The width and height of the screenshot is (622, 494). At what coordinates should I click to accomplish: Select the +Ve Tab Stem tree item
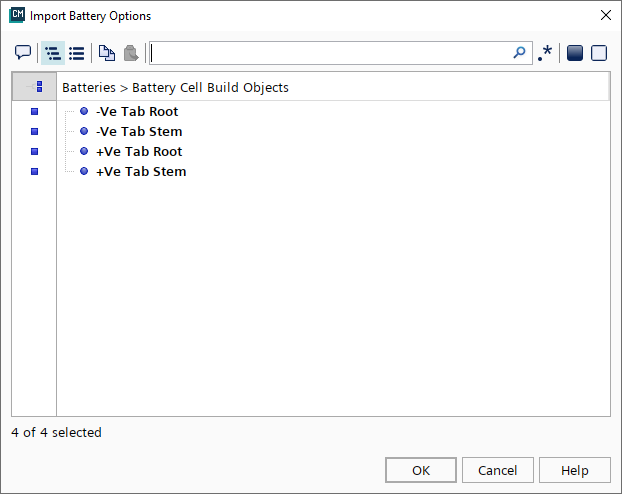click(140, 171)
